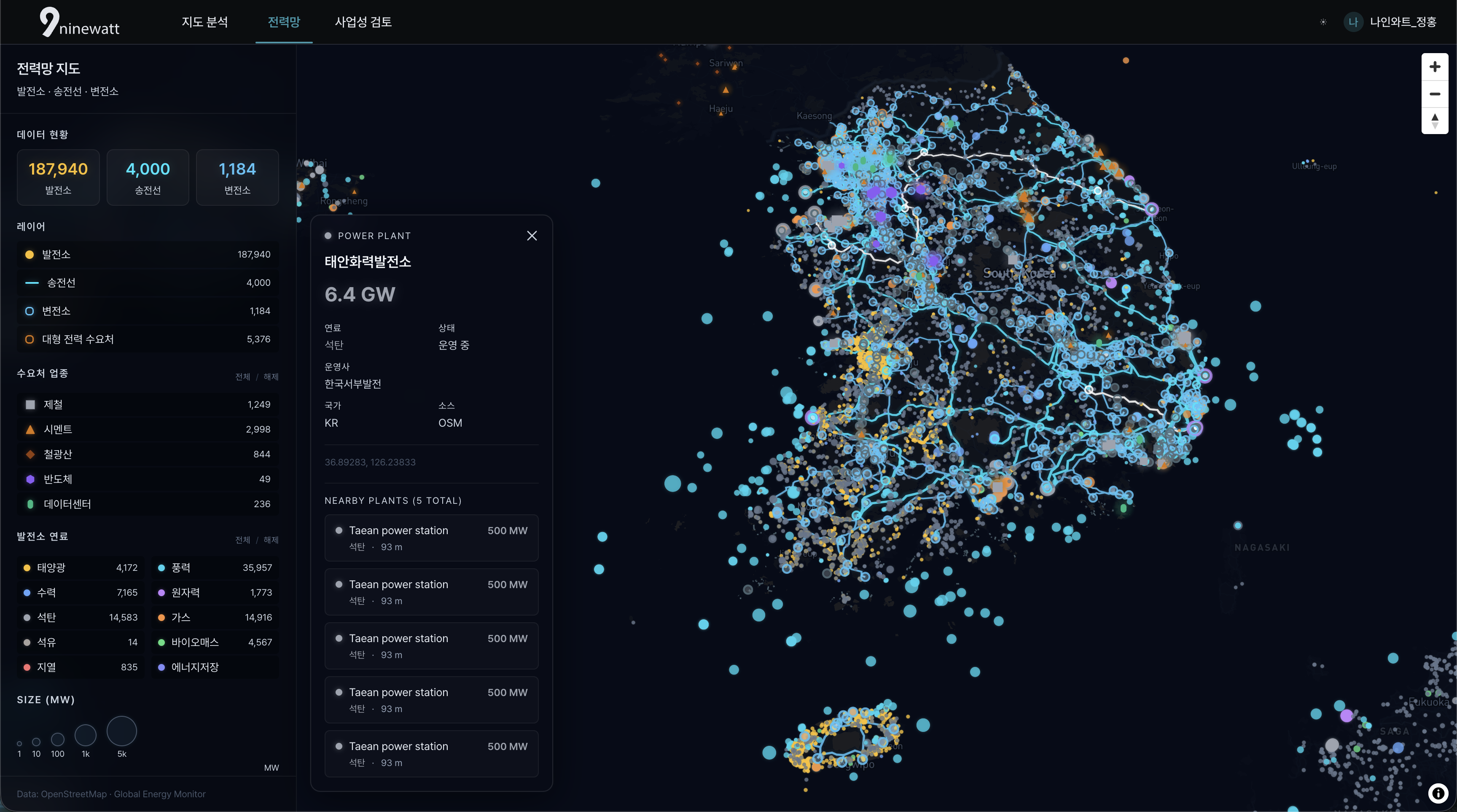Image resolution: width=1457 pixels, height=812 pixels.
Task: Toggle the 시멘트 industry filter
Action: click(x=148, y=429)
